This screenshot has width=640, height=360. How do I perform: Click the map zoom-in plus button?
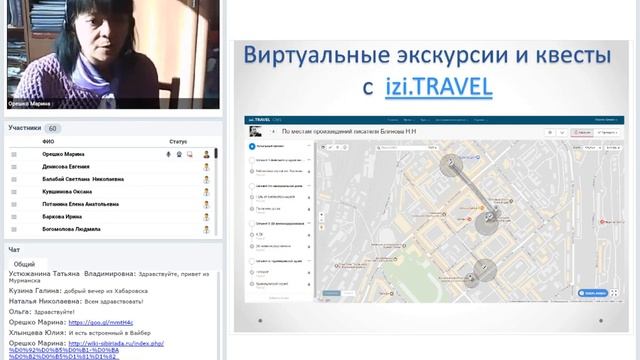(x=322, y=214)
